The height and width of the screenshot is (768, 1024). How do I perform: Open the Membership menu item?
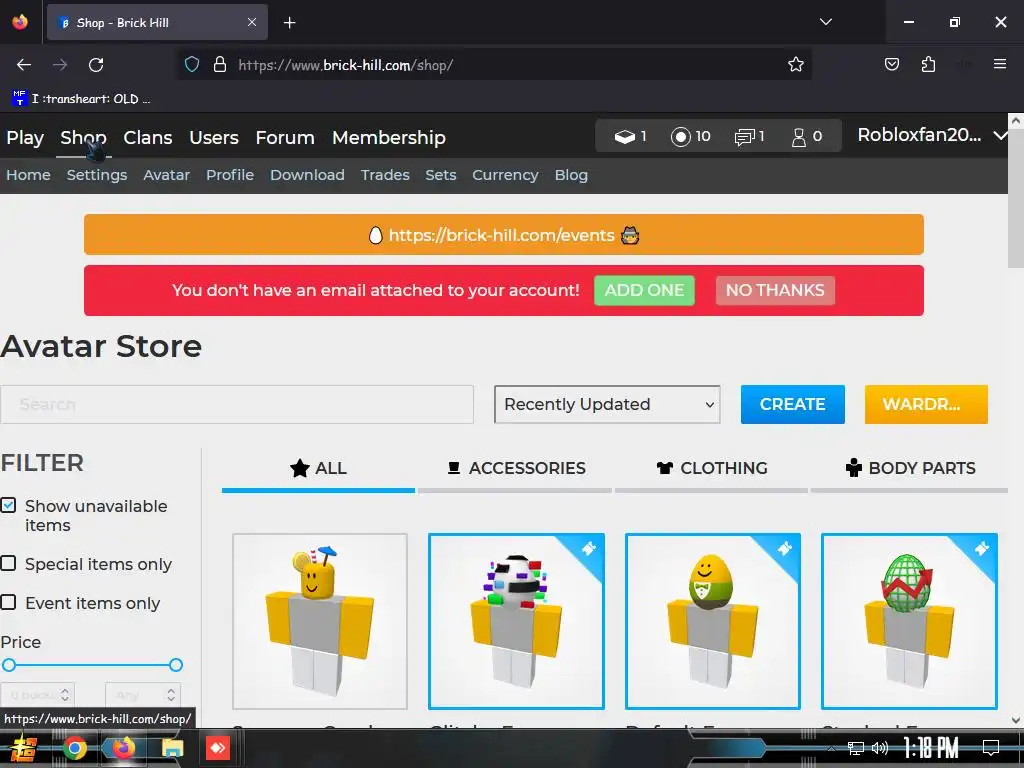[389, 138]
